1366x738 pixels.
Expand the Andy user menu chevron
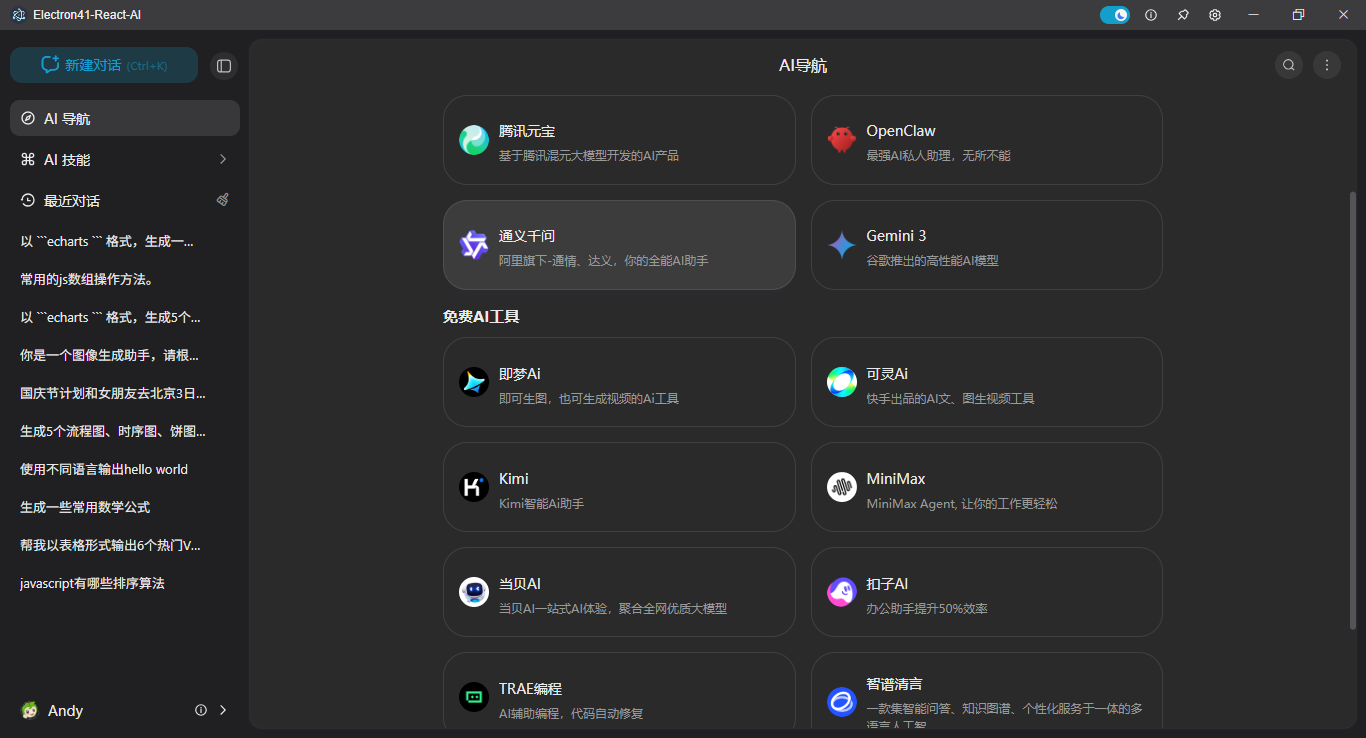223,710
